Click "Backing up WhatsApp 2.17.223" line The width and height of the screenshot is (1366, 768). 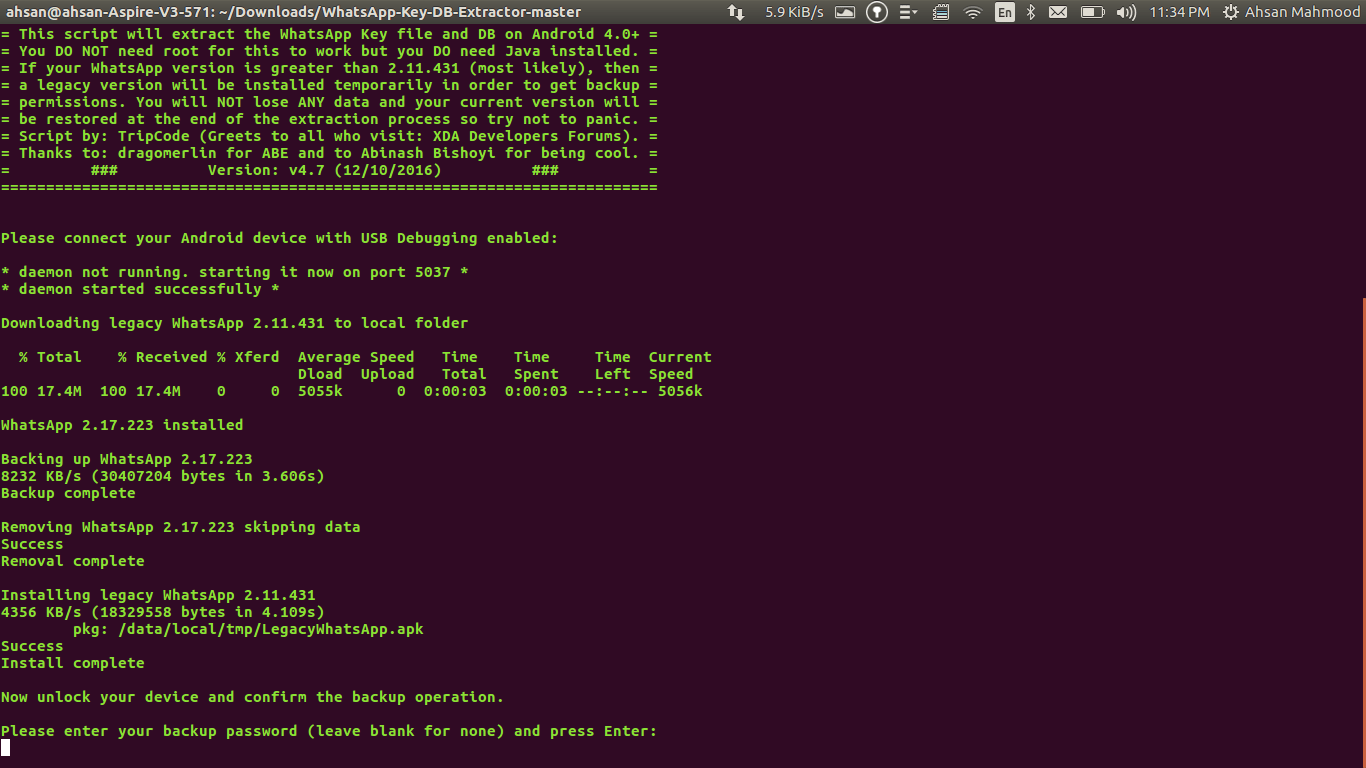tap(127, 459)
